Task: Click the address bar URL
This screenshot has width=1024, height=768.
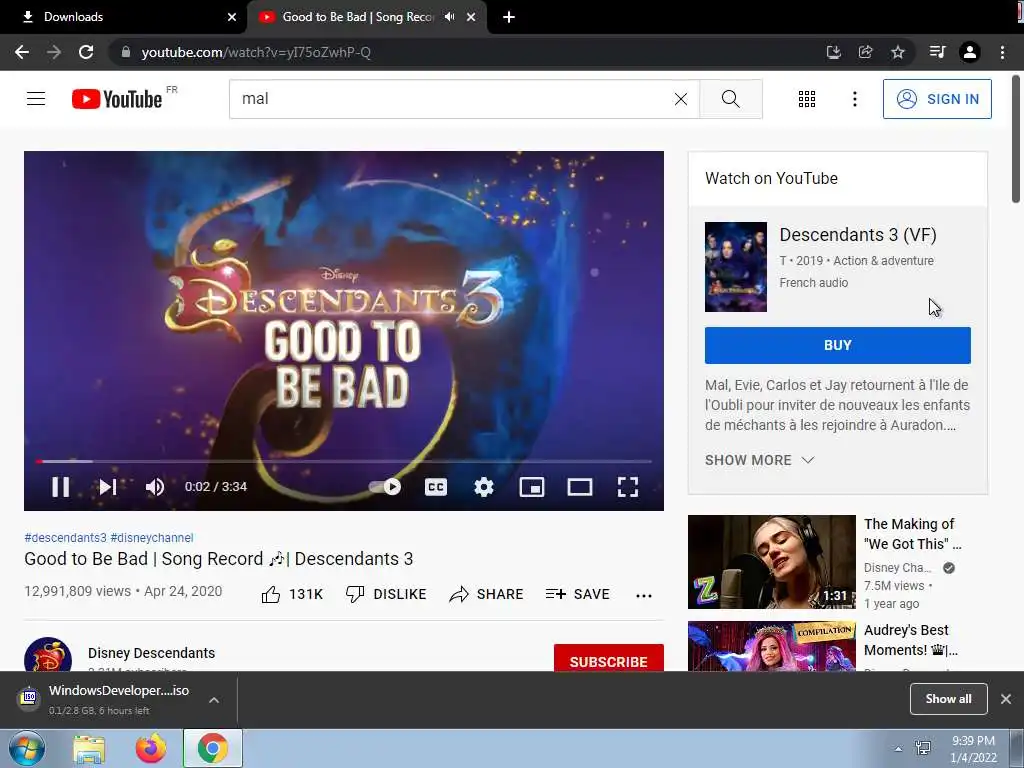Action: [256, 52]
